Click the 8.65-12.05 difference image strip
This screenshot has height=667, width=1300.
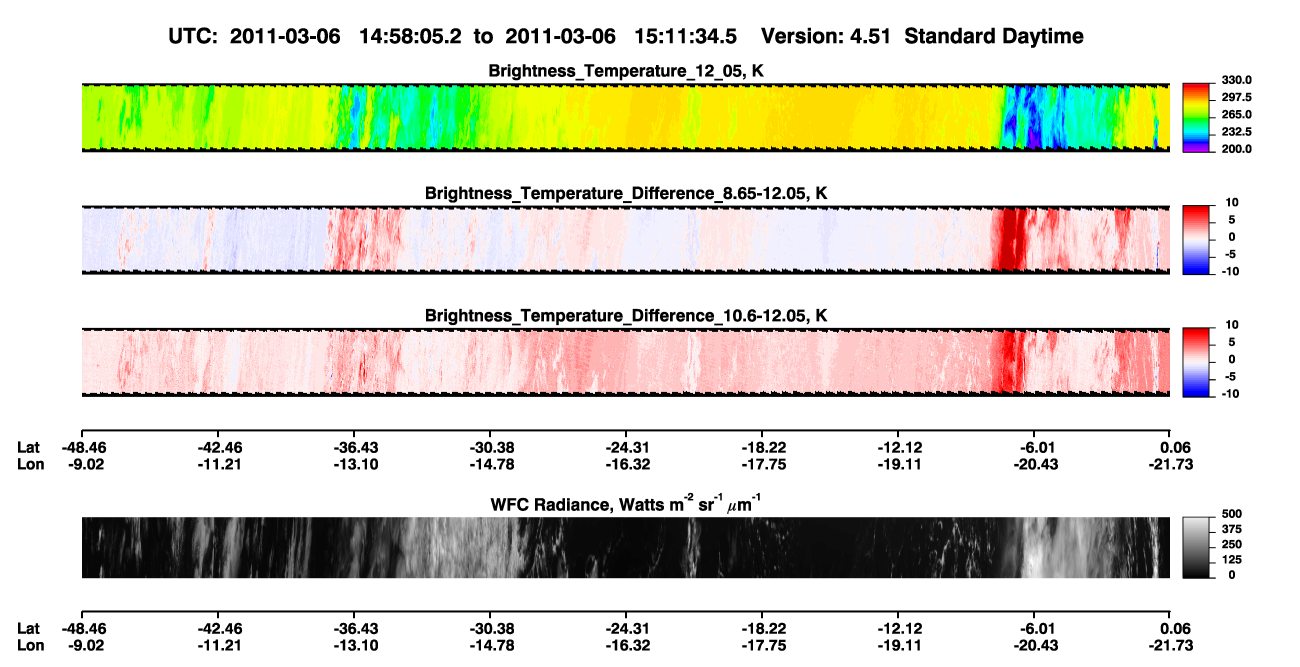(x=625, y=240)
